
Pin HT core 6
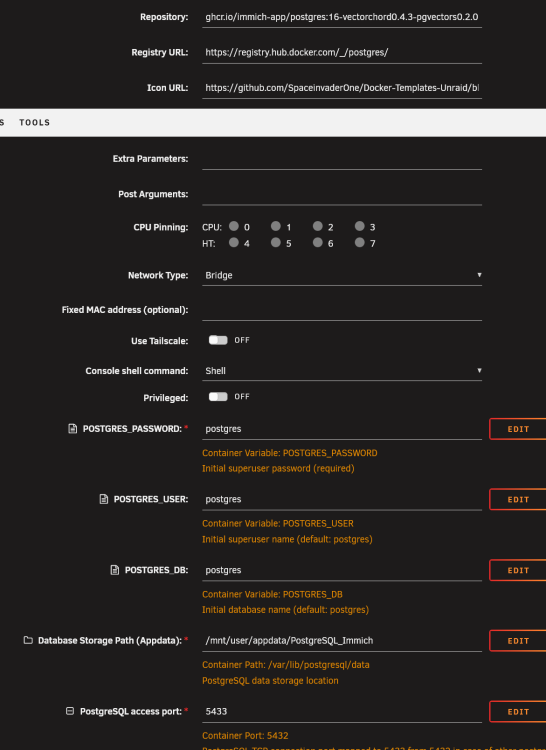317,243
